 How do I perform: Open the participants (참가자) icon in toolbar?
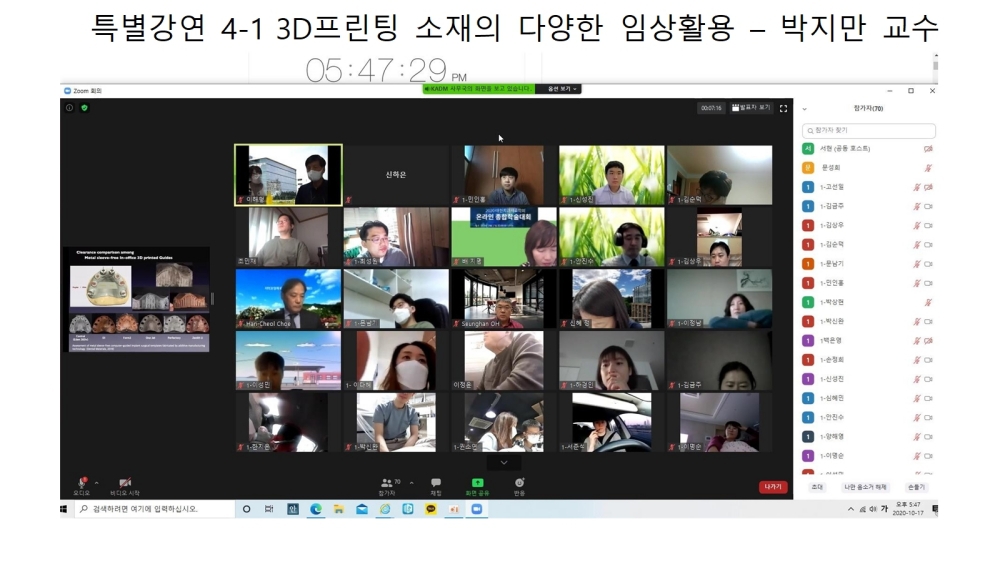(387, 483)
